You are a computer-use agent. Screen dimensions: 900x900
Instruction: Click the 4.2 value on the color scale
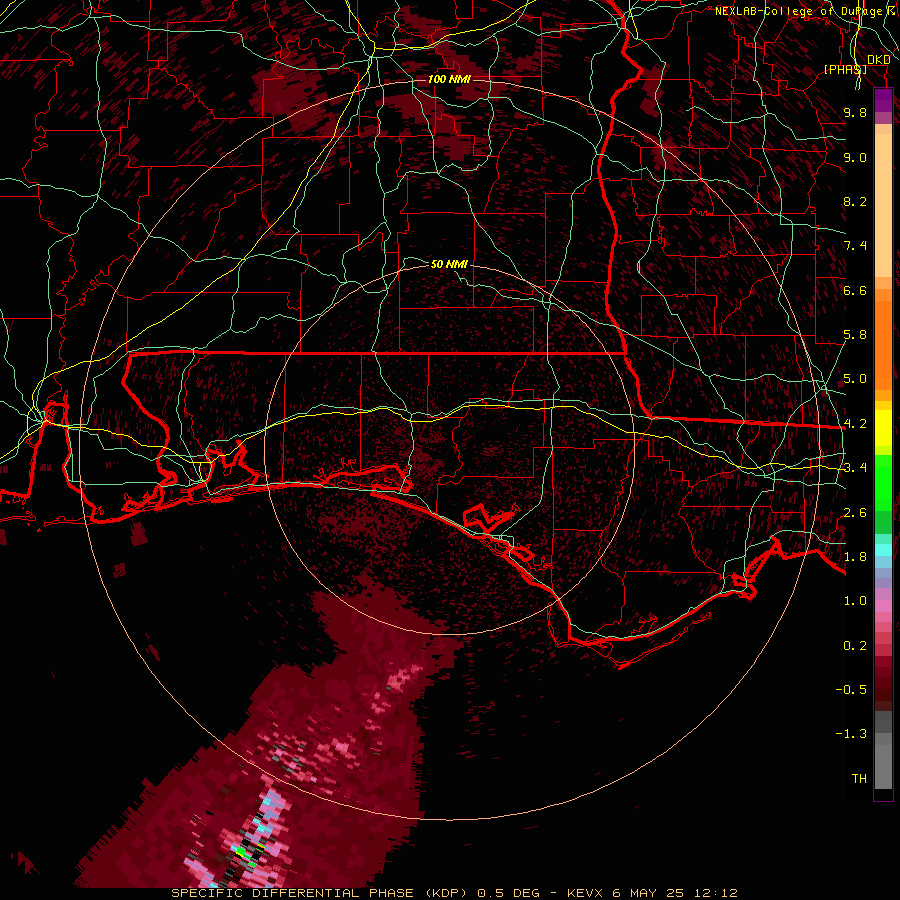855,424
